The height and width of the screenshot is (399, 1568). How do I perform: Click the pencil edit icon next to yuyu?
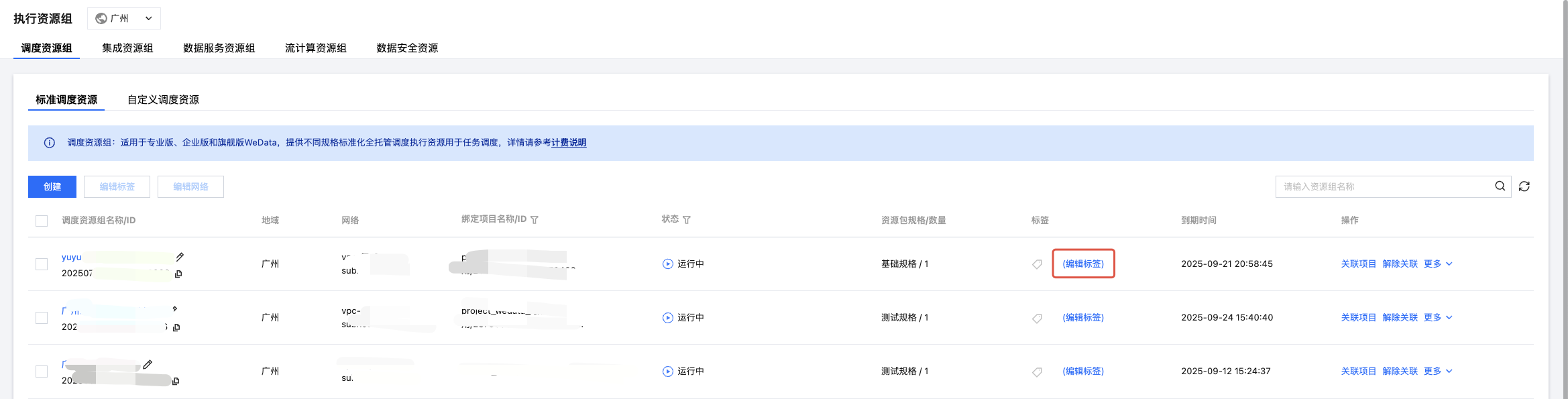click(x=180, y=257)
